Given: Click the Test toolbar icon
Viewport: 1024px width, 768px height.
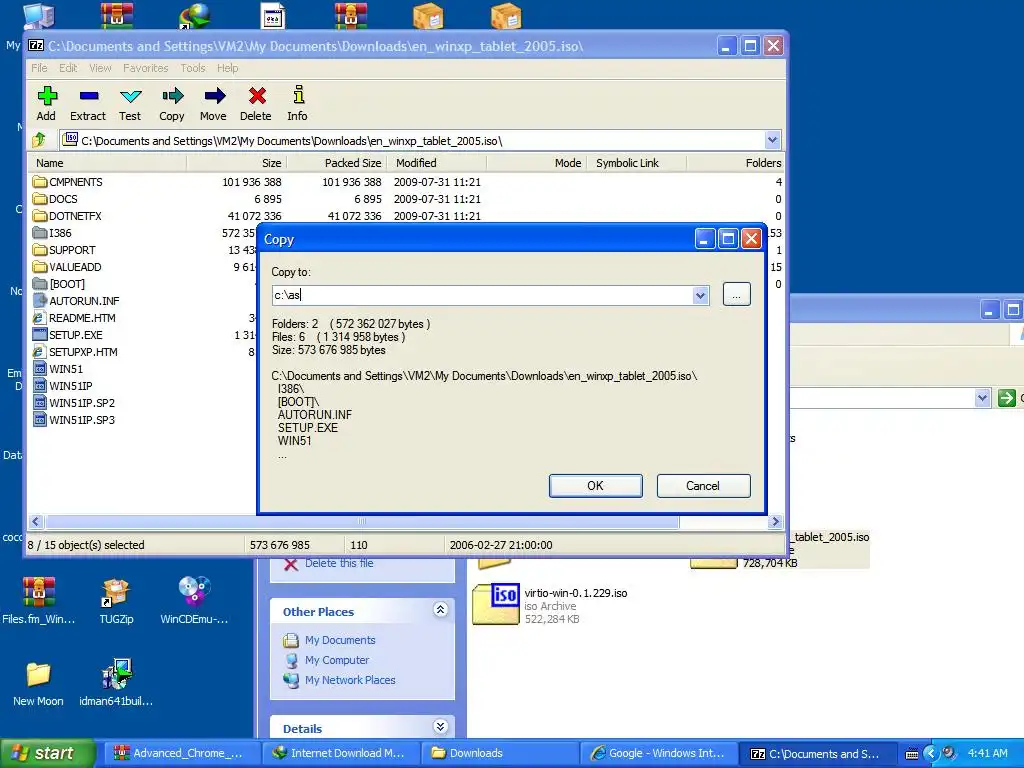Looking at the screenshot, I should tap(130, 103).
